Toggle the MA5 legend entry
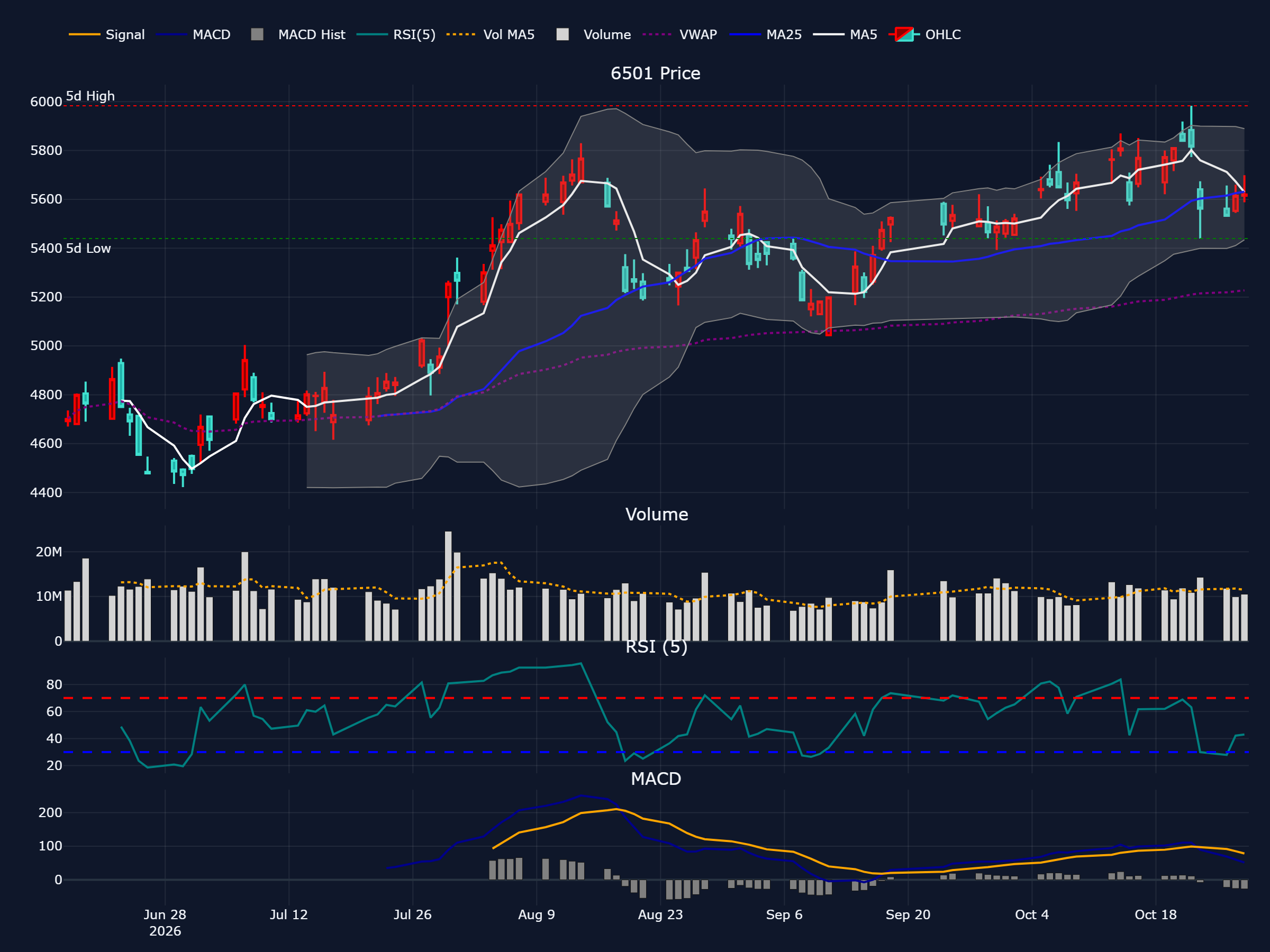The width and height of the screenshot is (1270, 952). 845,34
